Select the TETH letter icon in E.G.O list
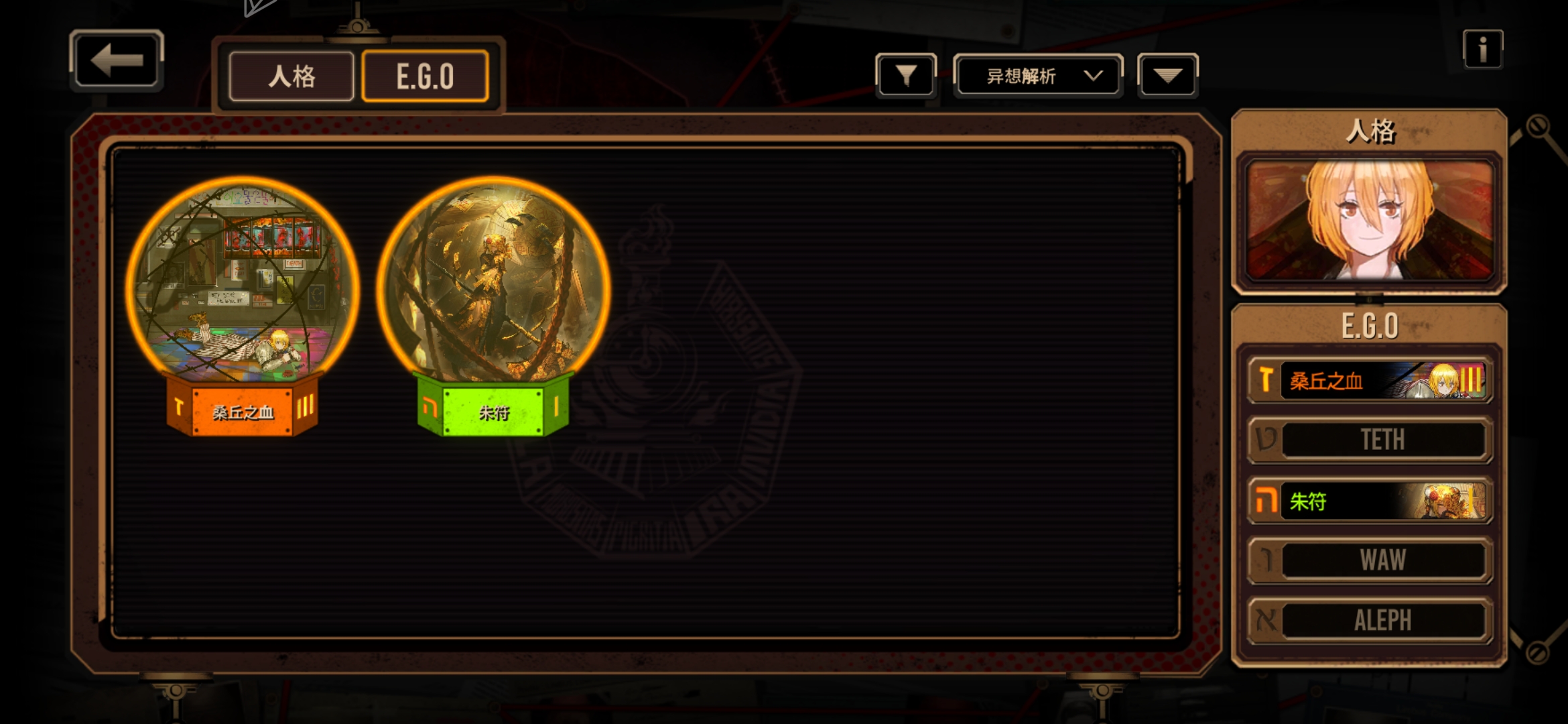1568x724 pixels. 1265,440
